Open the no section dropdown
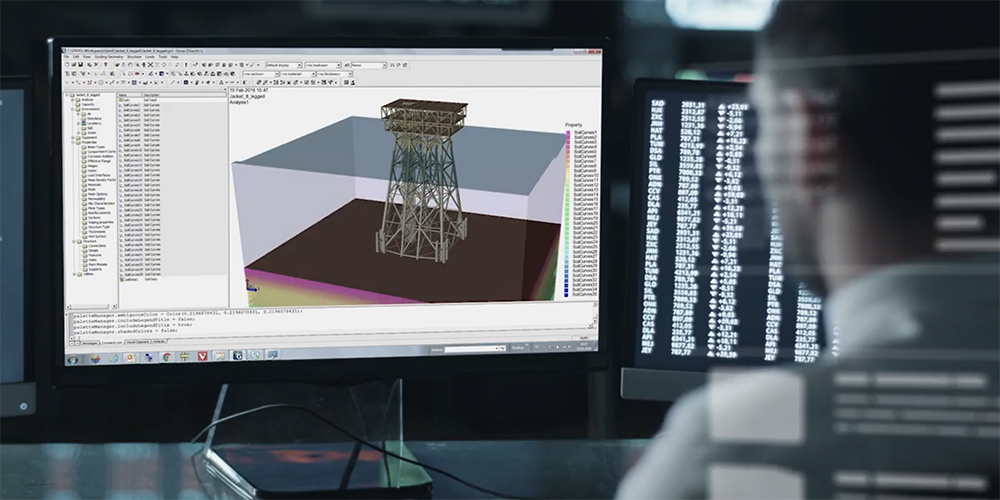Image resolution: width=1000 pixels, height=500 pixels. (x=260, y=74)
